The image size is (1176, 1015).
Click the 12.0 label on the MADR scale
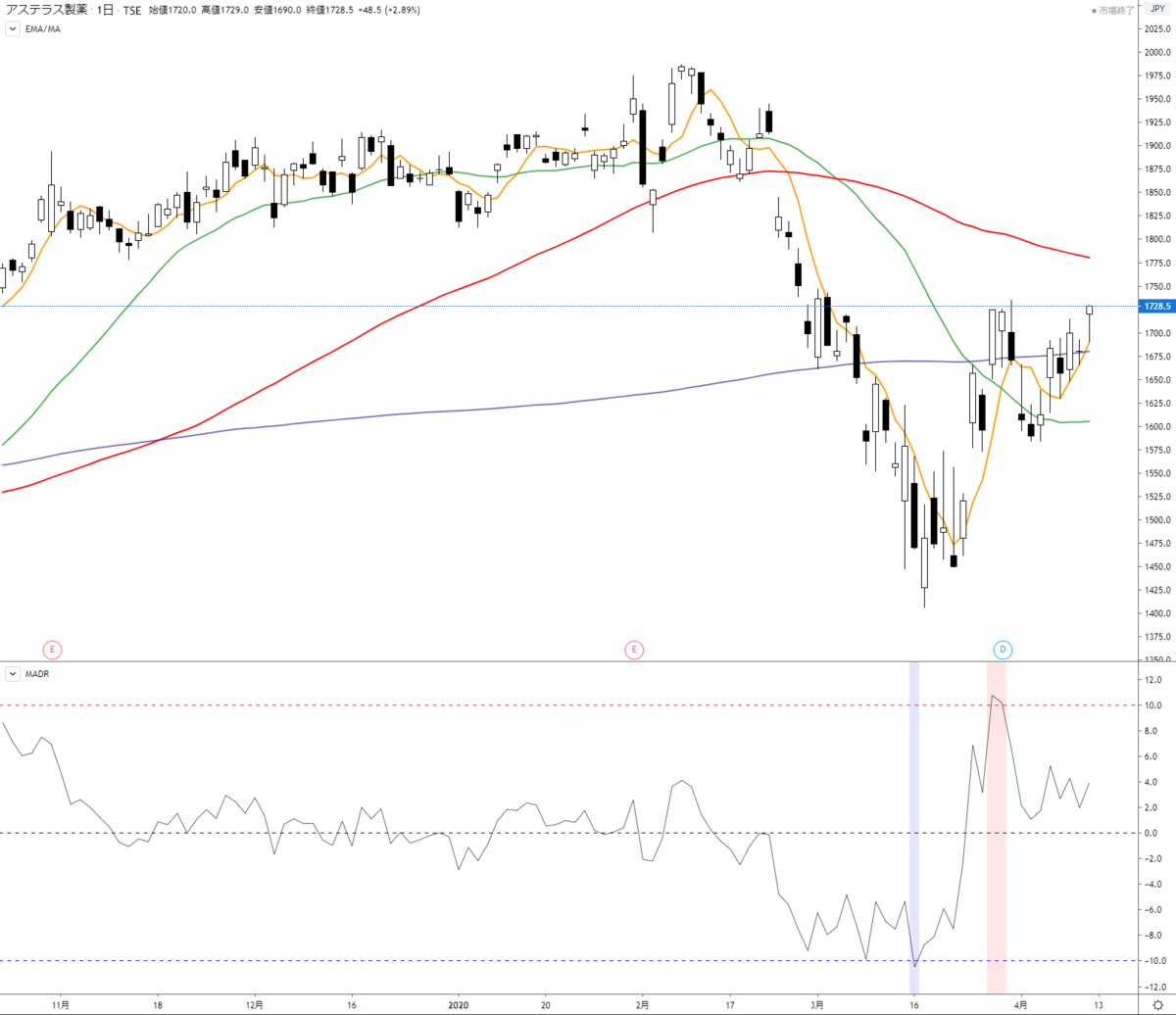point(1151,680)
